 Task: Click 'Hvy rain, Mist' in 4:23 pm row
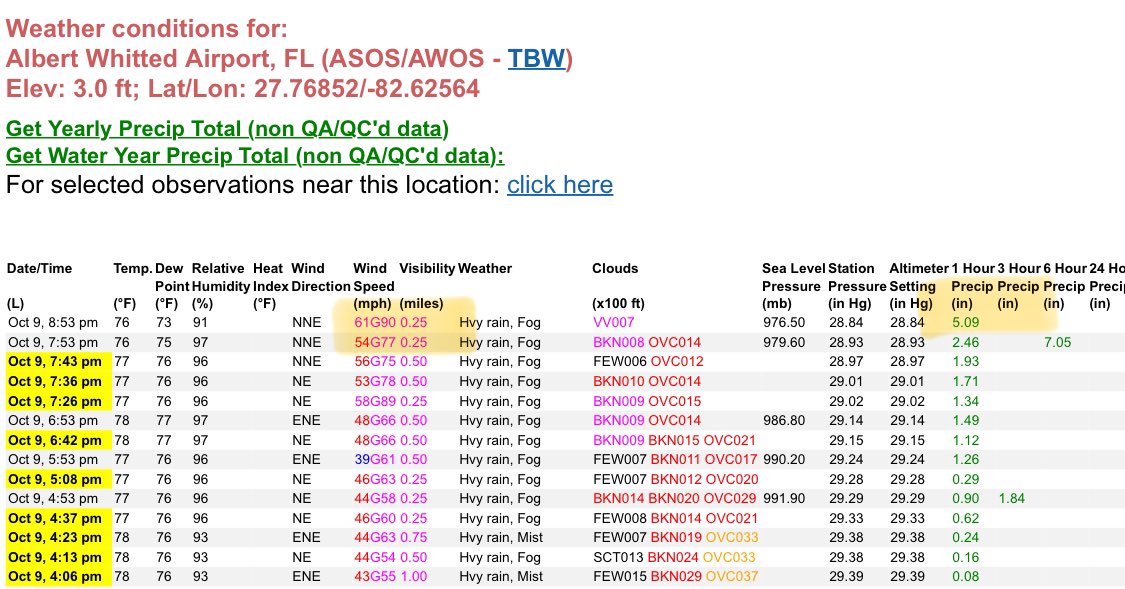point(501,537)
